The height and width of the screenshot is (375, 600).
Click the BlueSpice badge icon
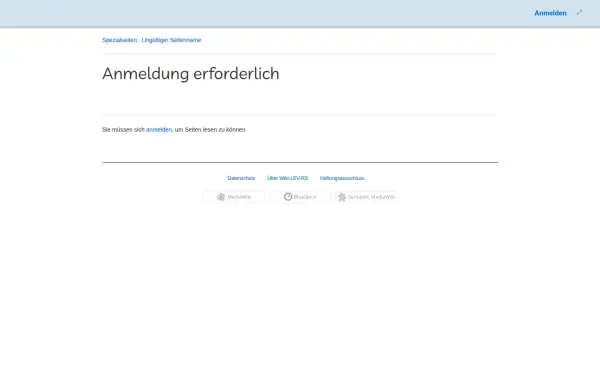pos(300,197)
